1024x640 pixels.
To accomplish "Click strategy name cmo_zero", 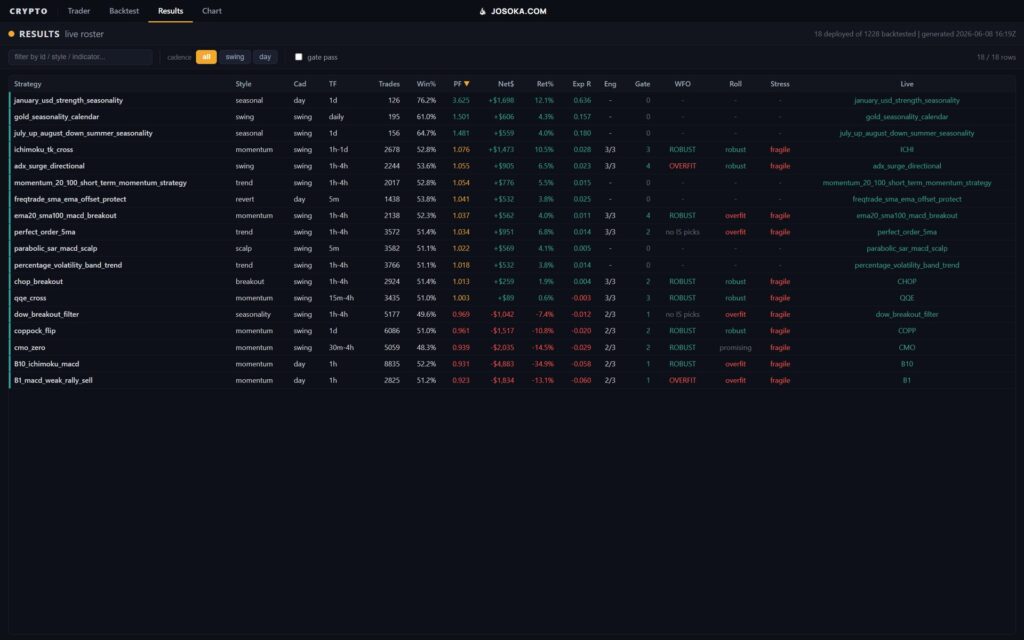I will pyautogui.click(x=29, y=347).
